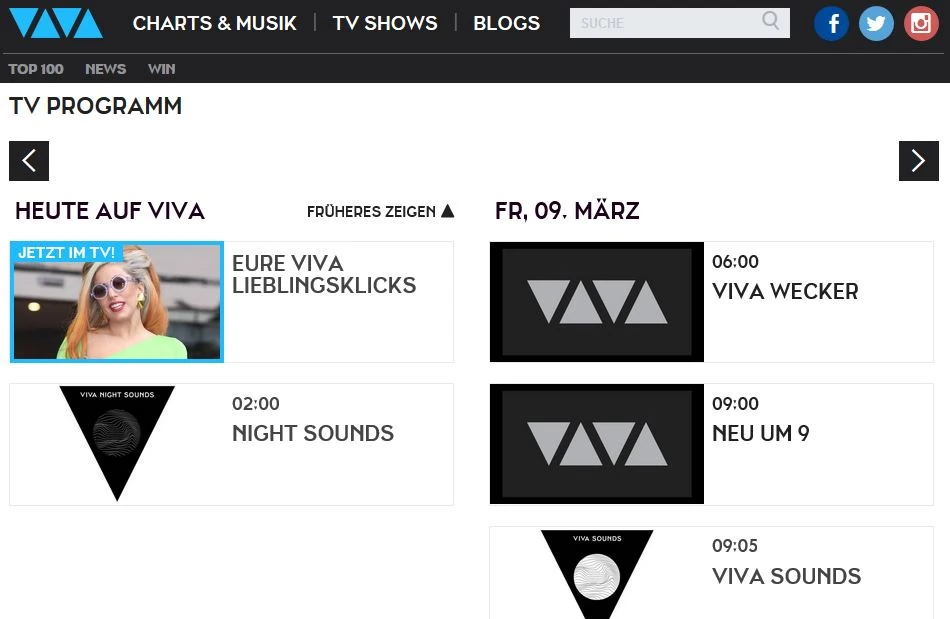Go to next day with right arrow
Image resolution: width=950 pixels, height=619 pixels.
point(918,161)
